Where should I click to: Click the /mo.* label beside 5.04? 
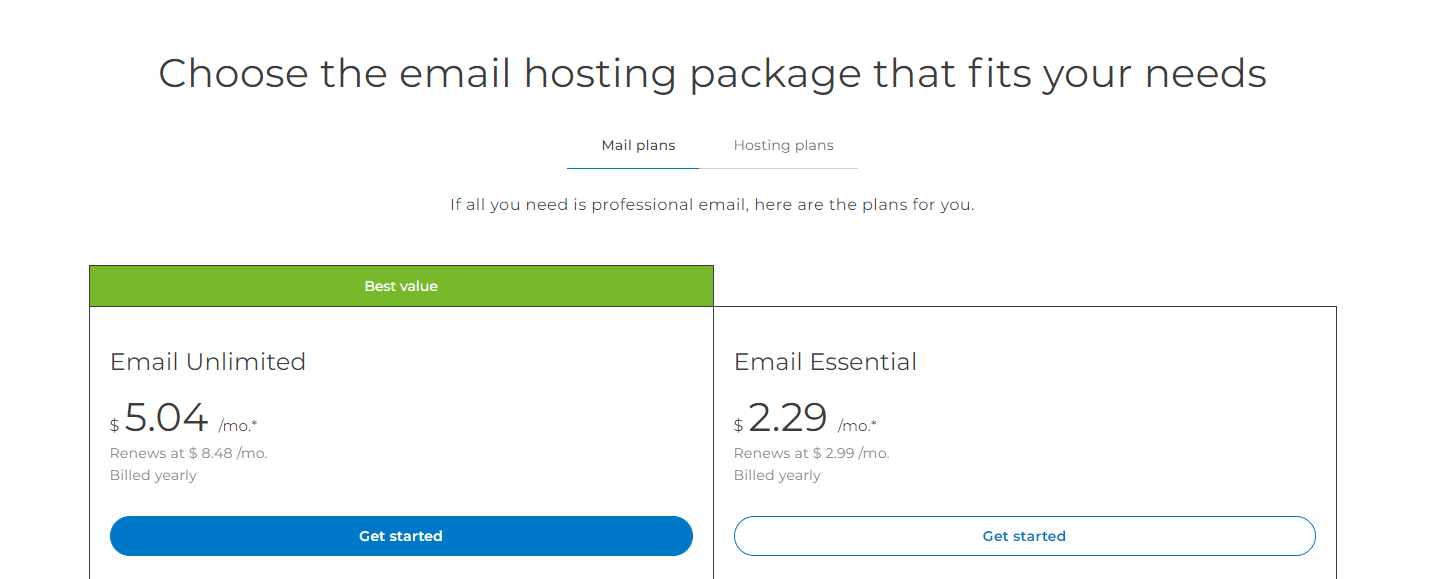click(236, 426)
